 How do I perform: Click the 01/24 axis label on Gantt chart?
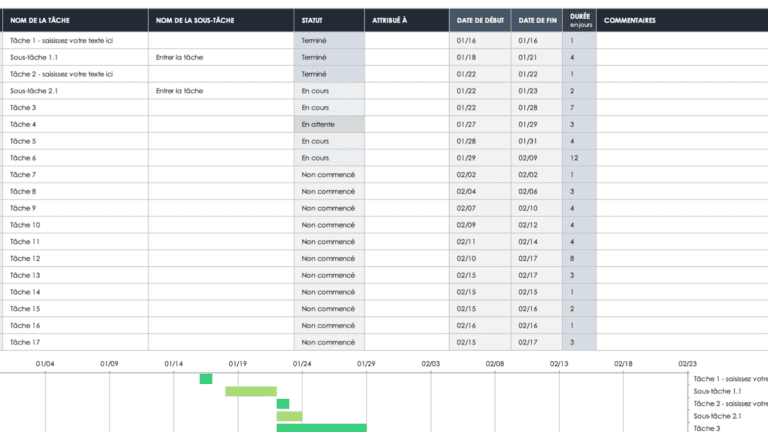click(302, 363)
